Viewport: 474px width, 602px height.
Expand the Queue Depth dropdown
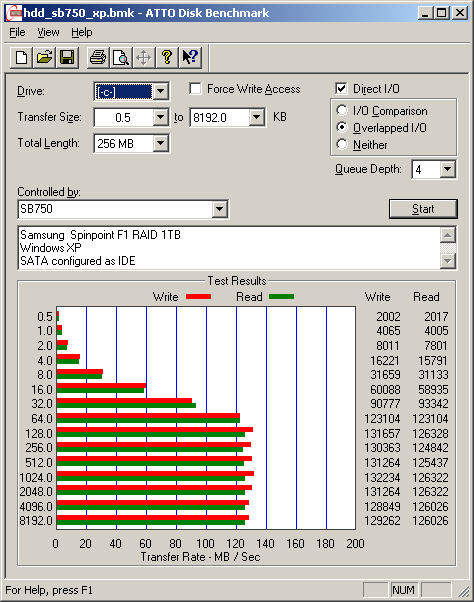pos(448,169)
